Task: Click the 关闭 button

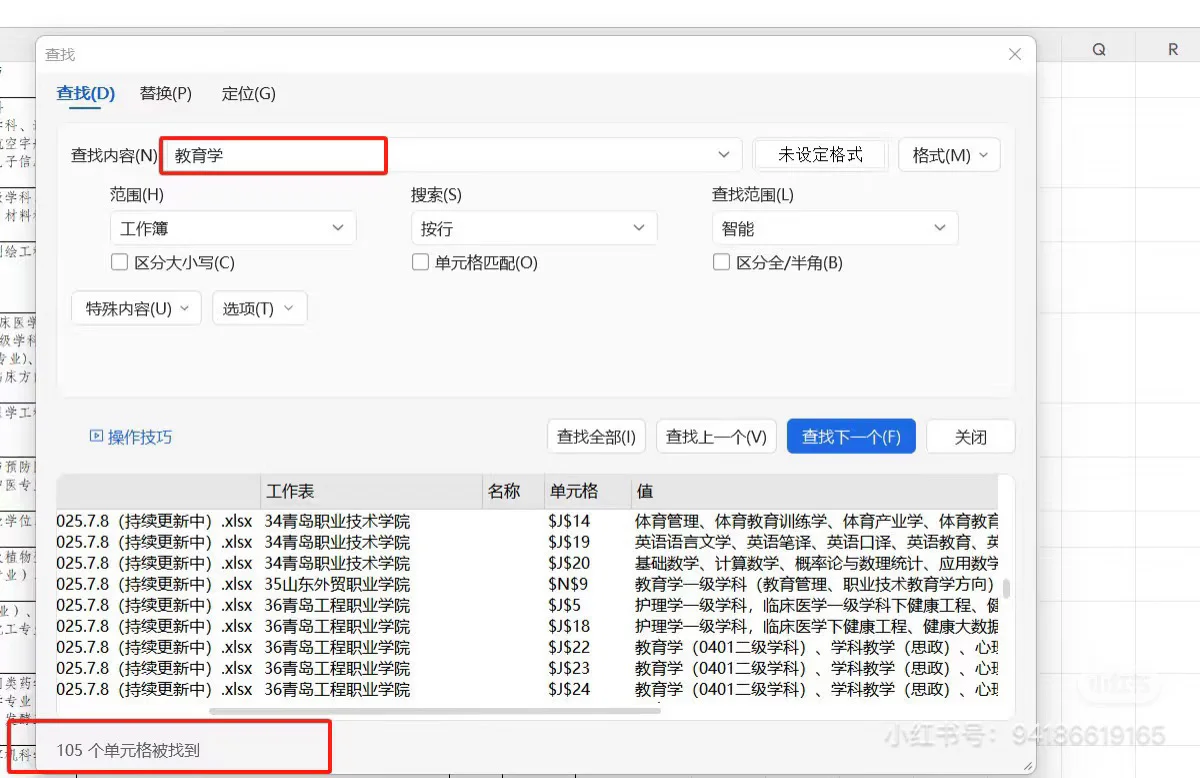Action: [x=971, y=437]
